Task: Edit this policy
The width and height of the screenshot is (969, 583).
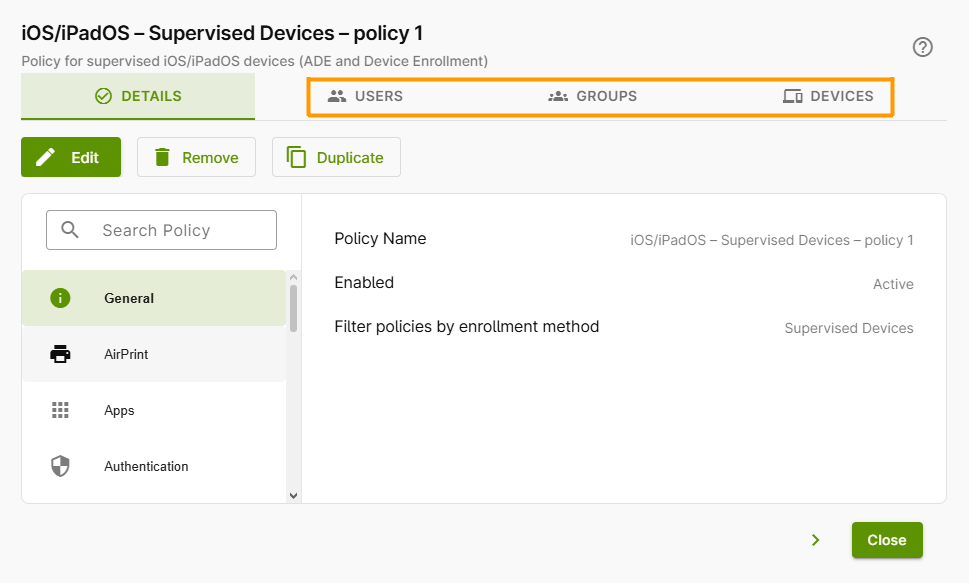Action: (71, 157)
